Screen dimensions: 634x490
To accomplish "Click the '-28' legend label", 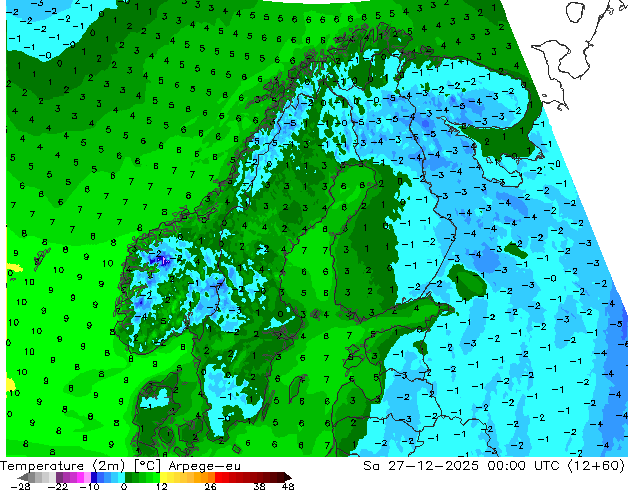I will [x=20, y=486].
